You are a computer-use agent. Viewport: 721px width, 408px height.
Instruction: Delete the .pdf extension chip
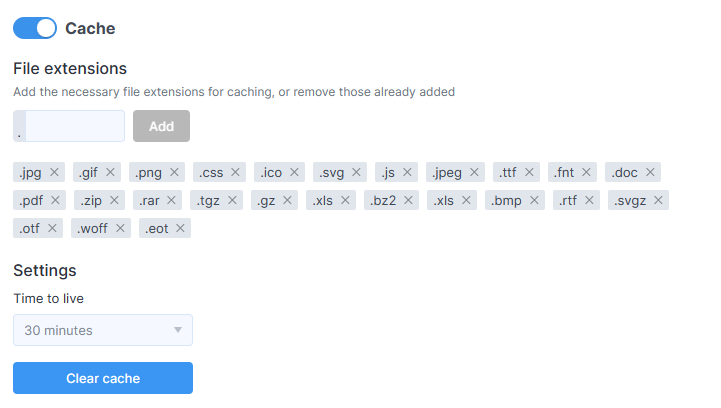tap(55, 200)
